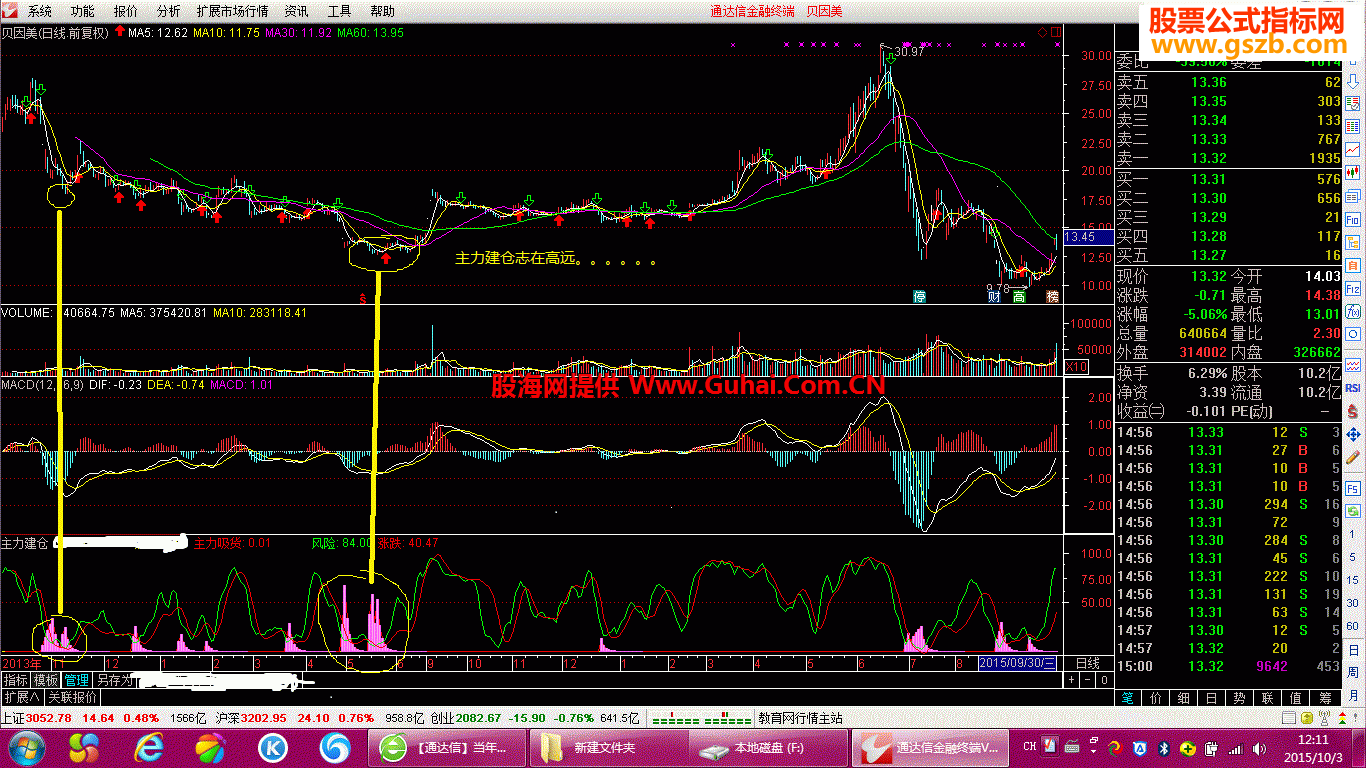Open the 系统 menu
Viewport: 1366px width, 768px height.
(39, 11)
